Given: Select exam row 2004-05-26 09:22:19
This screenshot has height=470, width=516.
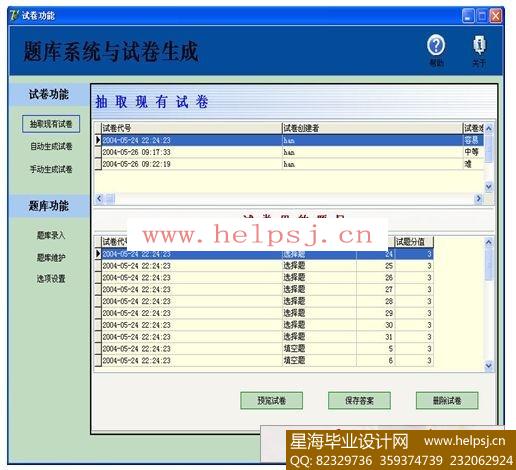Looking at the screenshot, I should 289,164.
